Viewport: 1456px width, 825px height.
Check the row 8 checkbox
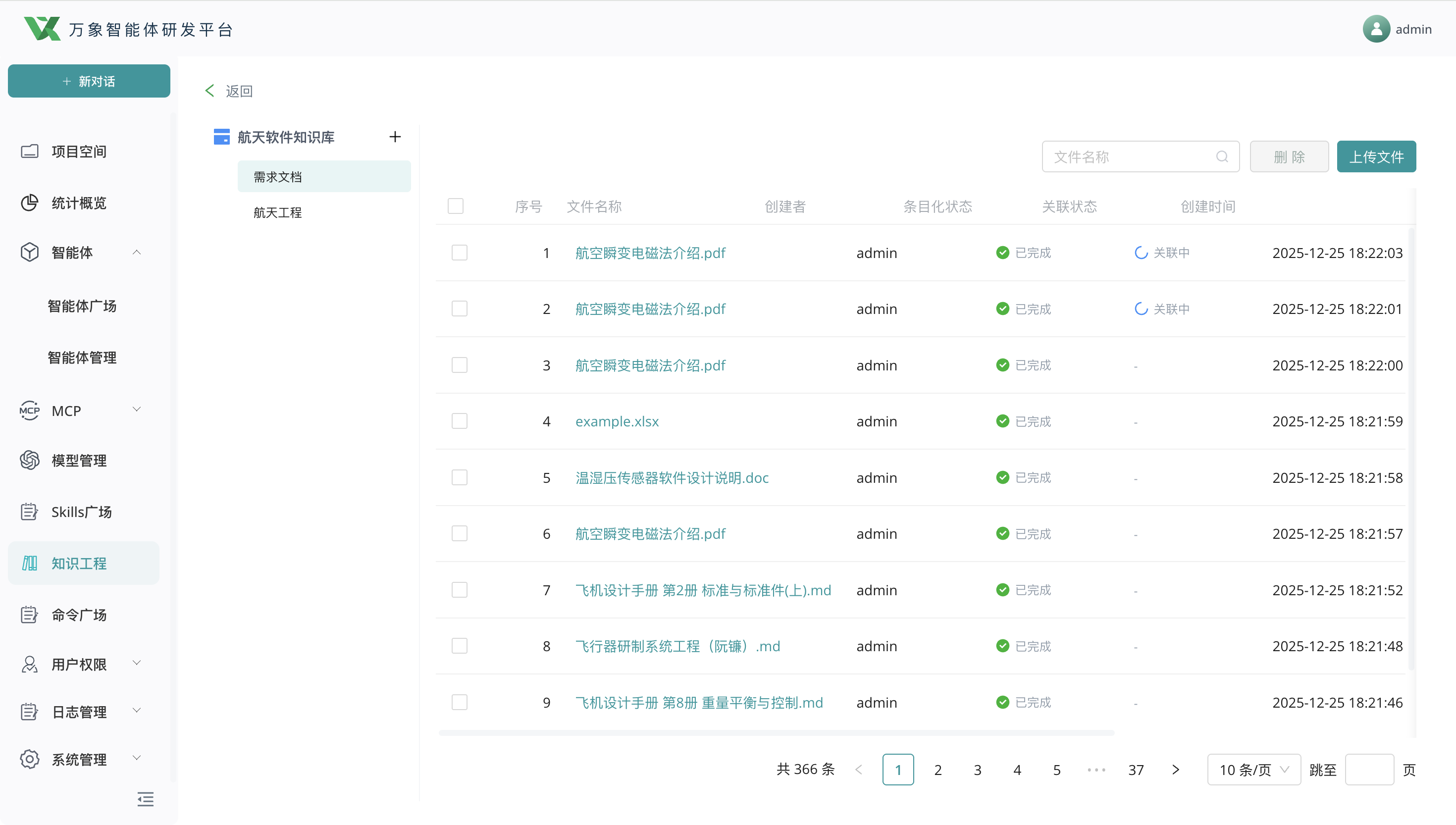point(460,646)
